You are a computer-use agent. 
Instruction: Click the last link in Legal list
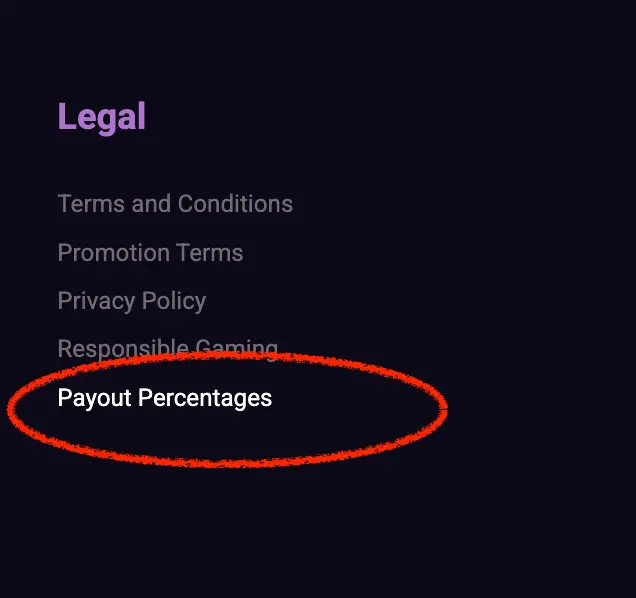[x=165, y=398]
